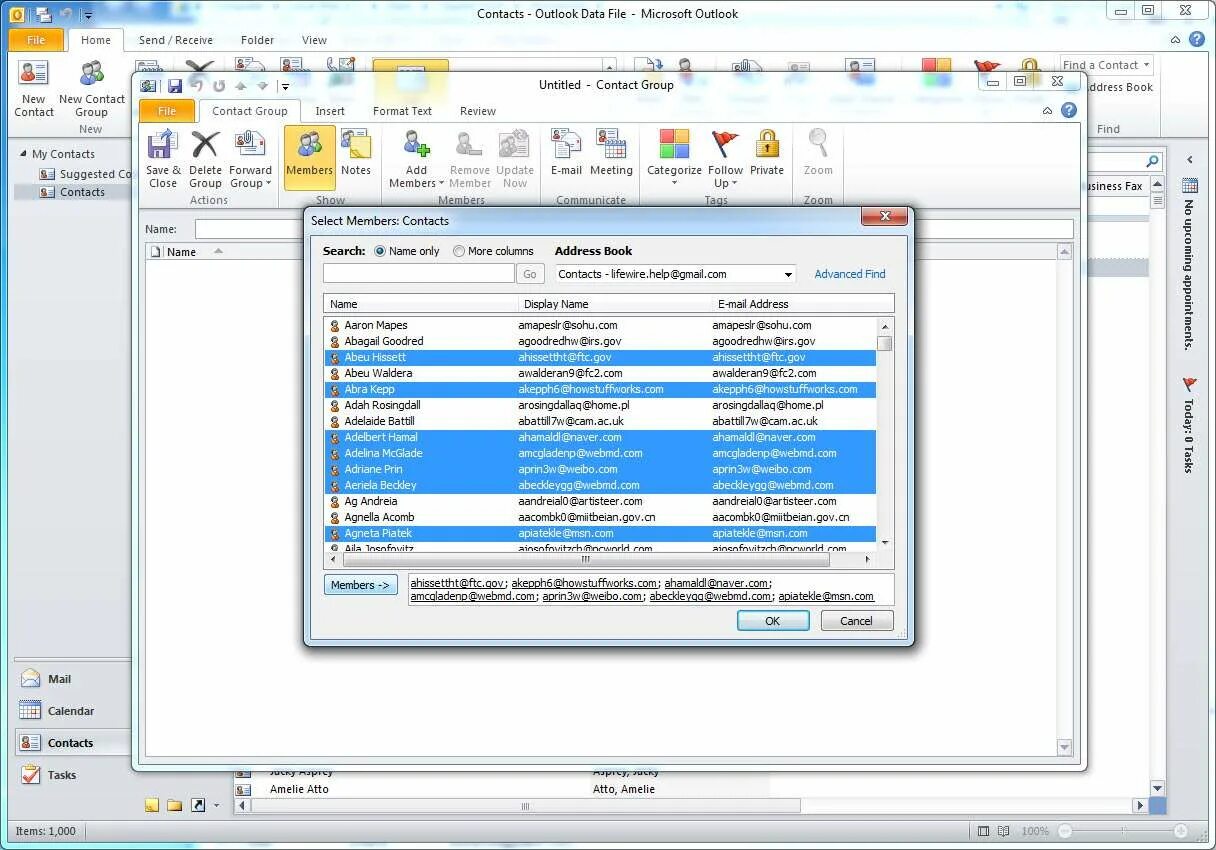Select Adah Rosingdall contact row
The width and height of the screenshot is (1216, 850).
[x=600, y=405]
